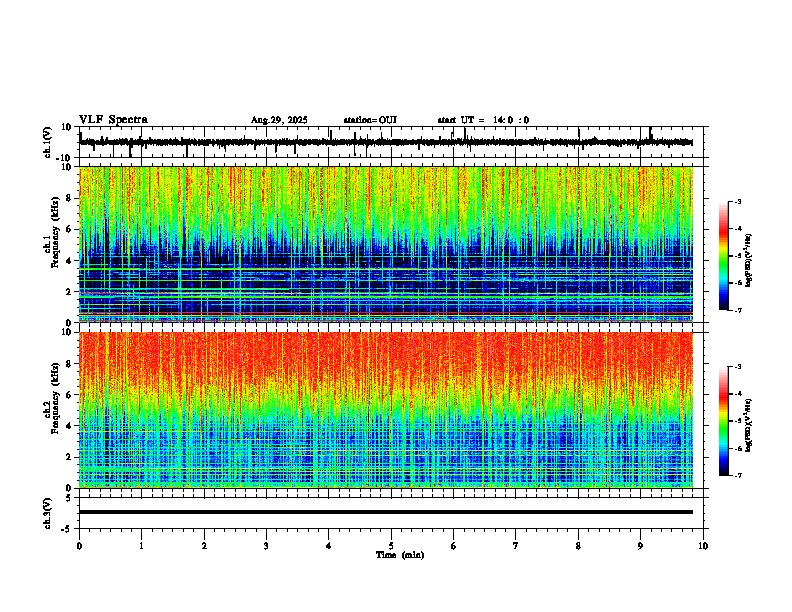The image size is (792, 612).
Task: Click the "station=OUI" header text
Action: (x=370, y=120)
